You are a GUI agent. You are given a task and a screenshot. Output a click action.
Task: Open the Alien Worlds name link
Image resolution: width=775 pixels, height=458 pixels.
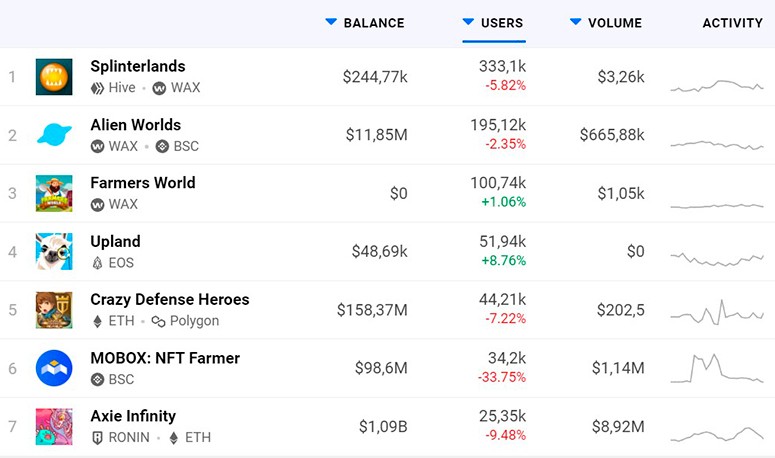pyautogui.click(x=135, y=125)
